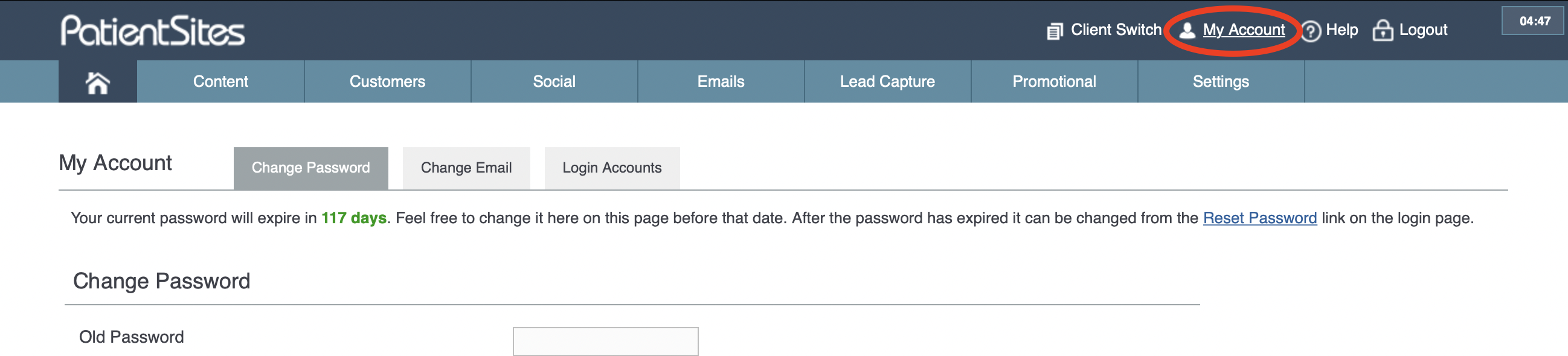The image size is (1568, 356).
Task: Click the My Account link text
Action: pyautogui.click(x=1244, y=30)
